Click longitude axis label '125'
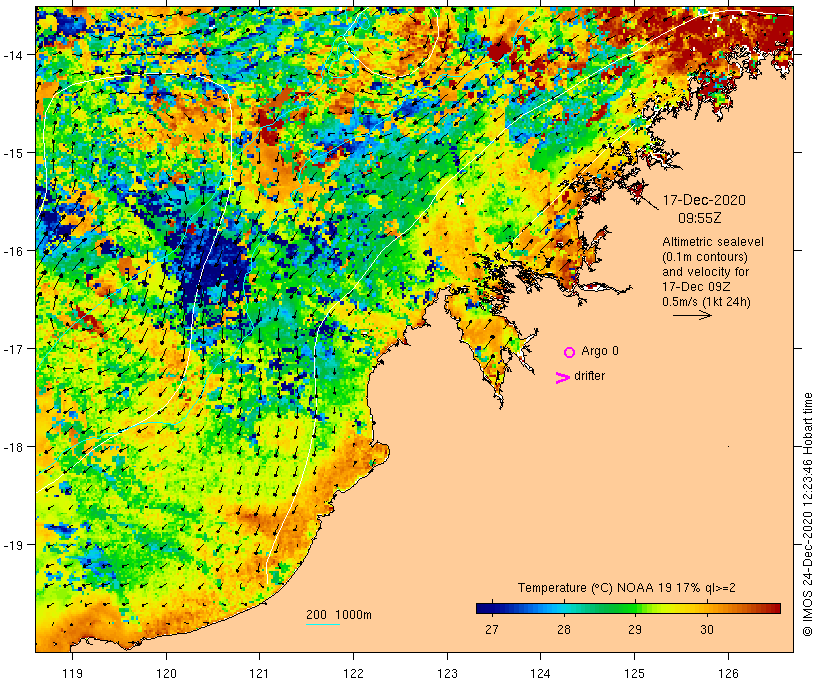Screen dimensions: 820x680 [x=634, y=673]
